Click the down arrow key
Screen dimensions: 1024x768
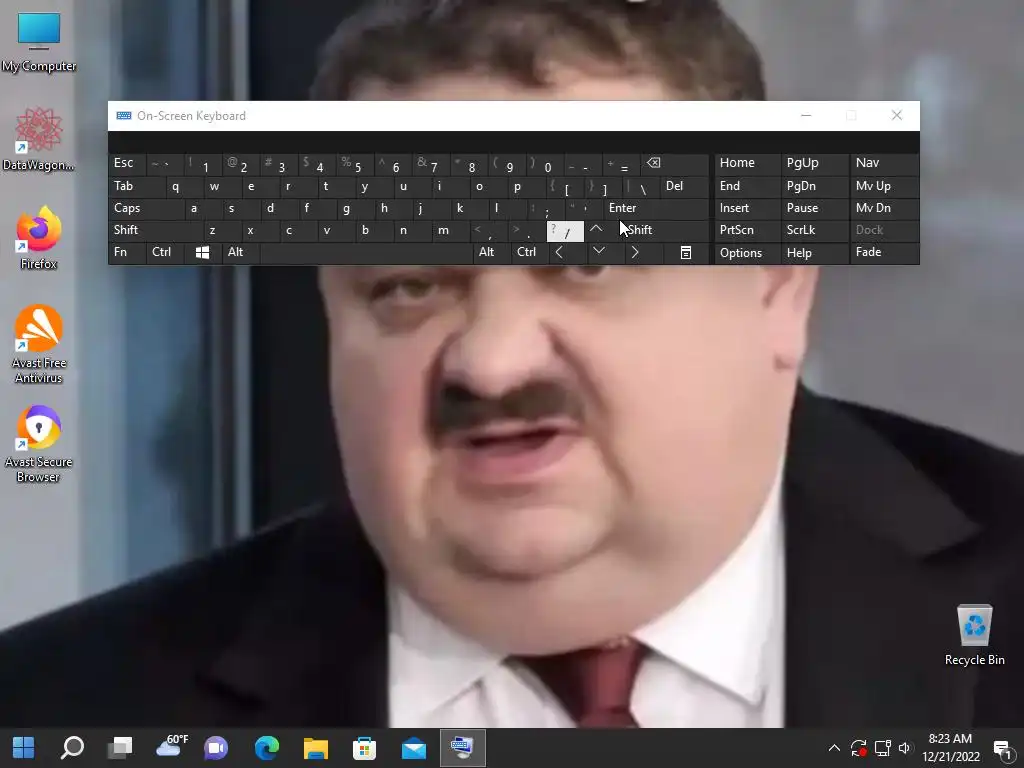pos(598,251)
